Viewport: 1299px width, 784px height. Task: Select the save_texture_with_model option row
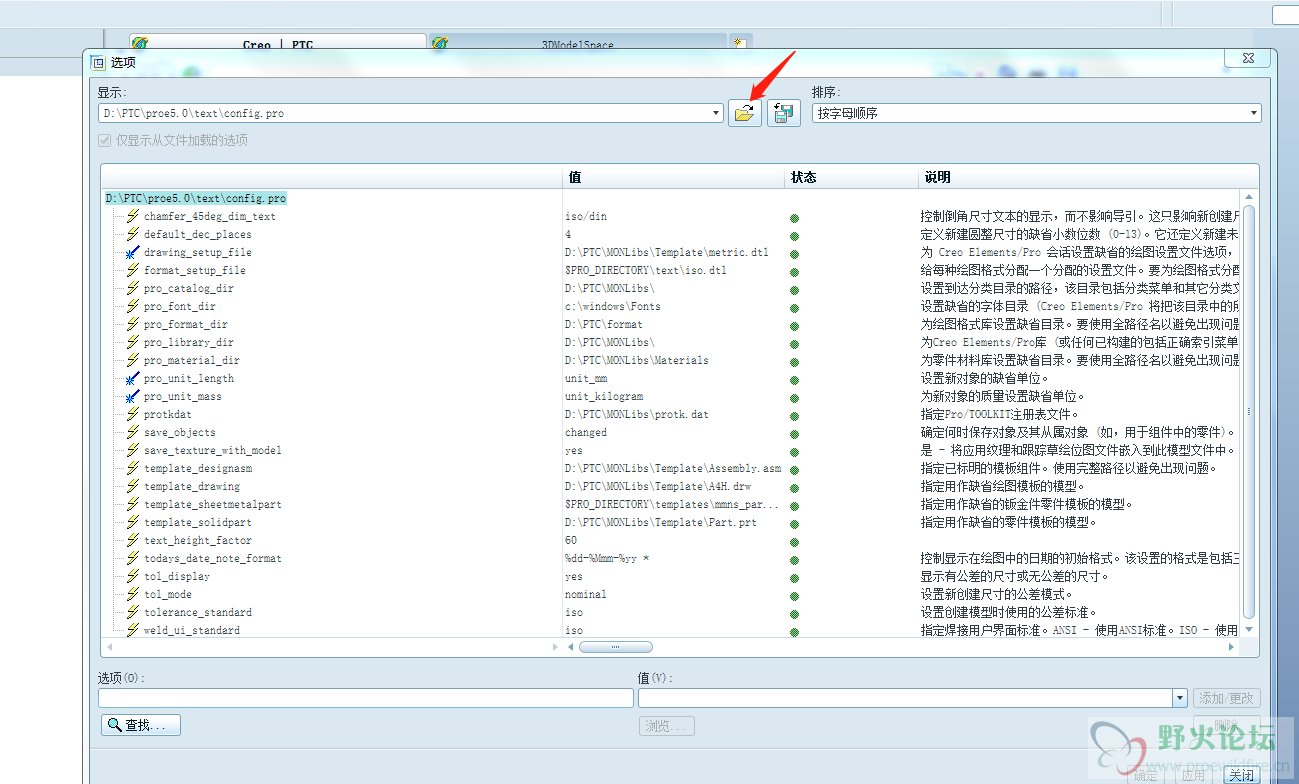coord(212,450)
